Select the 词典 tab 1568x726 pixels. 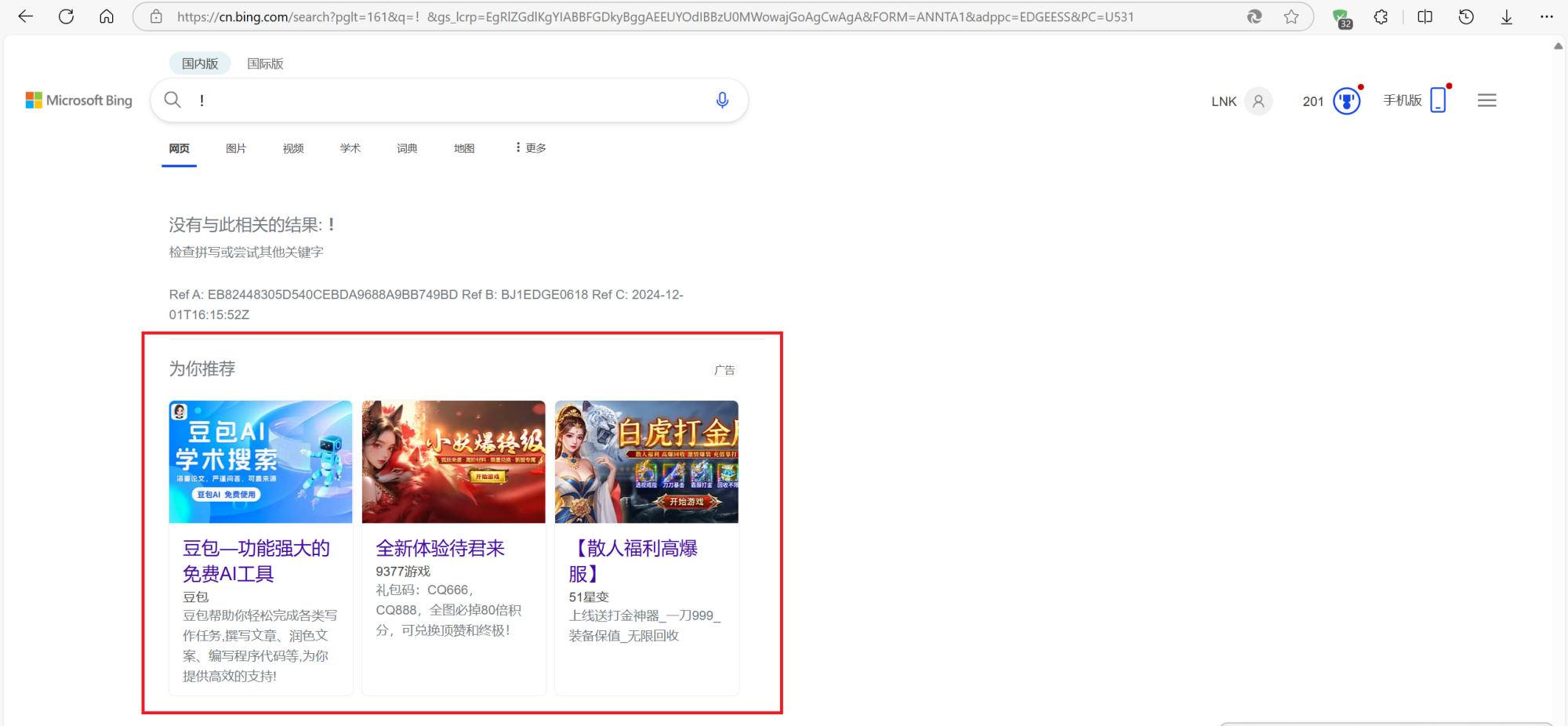[407, 148]
